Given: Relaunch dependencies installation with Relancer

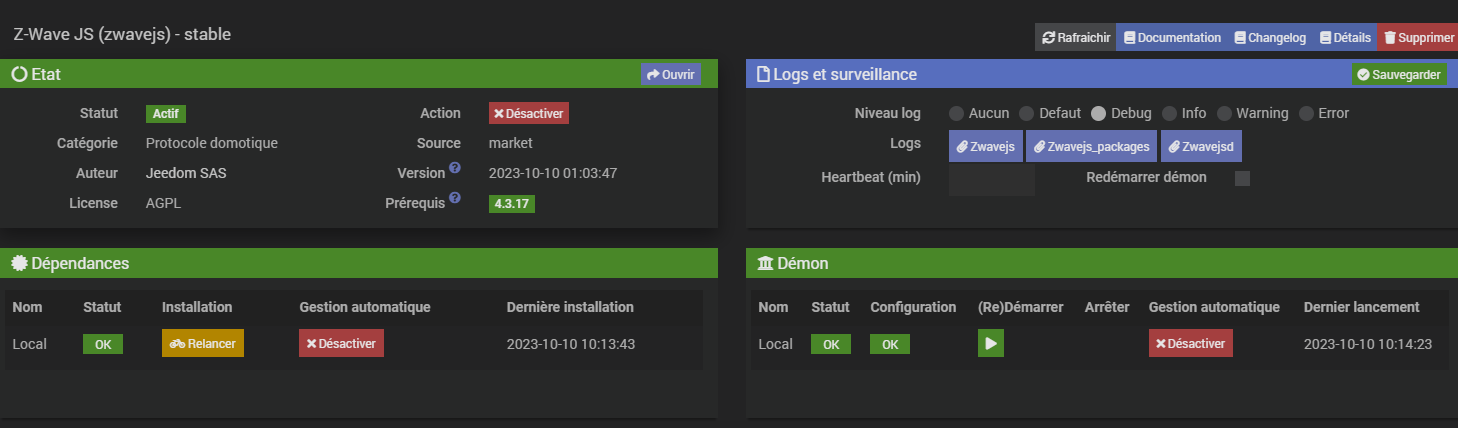Looking at the screenshot, I should [x=203, y=344].
